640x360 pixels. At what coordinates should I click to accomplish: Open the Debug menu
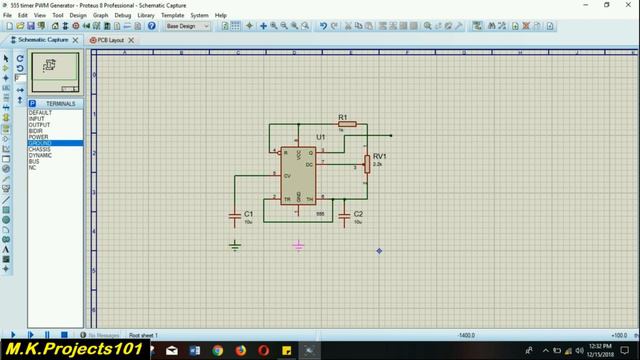click(x=122, y=16)
